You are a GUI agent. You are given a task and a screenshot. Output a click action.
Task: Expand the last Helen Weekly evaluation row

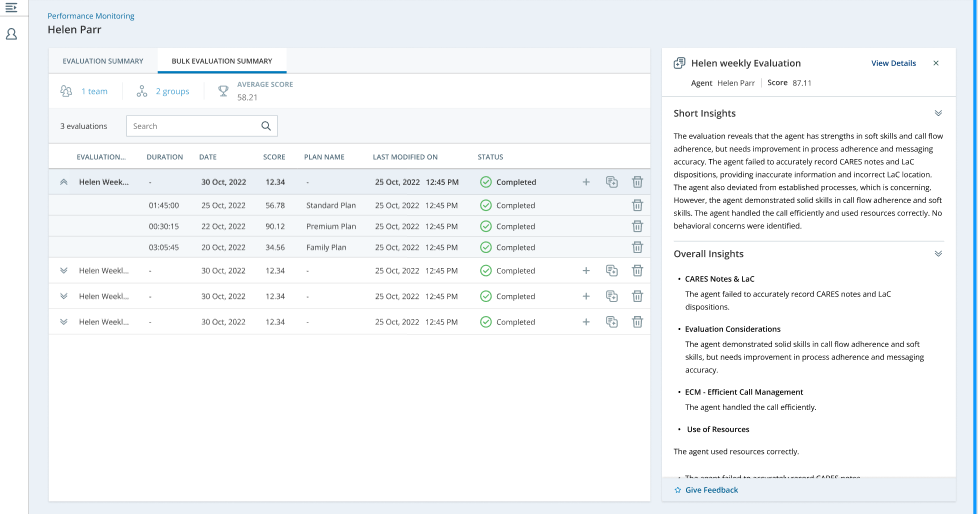[x=64, y=322]
